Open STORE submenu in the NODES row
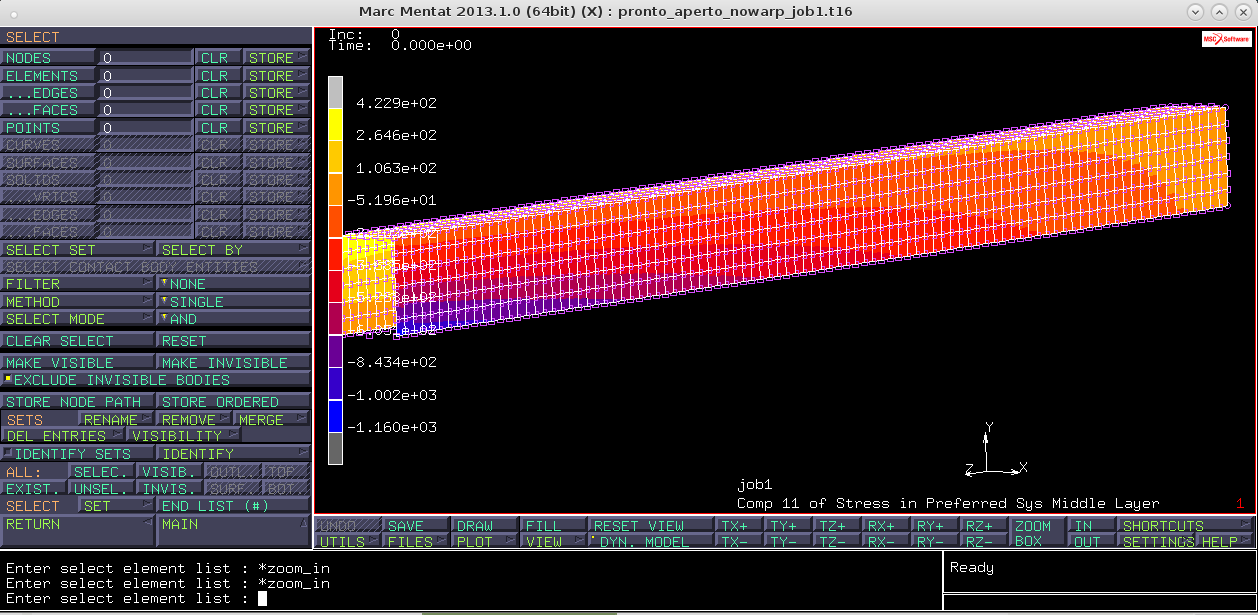 click(277, 58)
